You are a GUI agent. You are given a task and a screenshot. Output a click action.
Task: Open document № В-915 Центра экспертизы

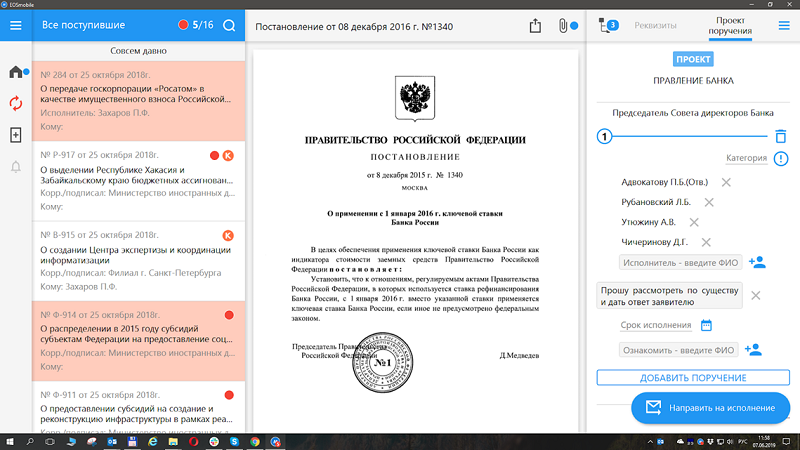(138, 261)
